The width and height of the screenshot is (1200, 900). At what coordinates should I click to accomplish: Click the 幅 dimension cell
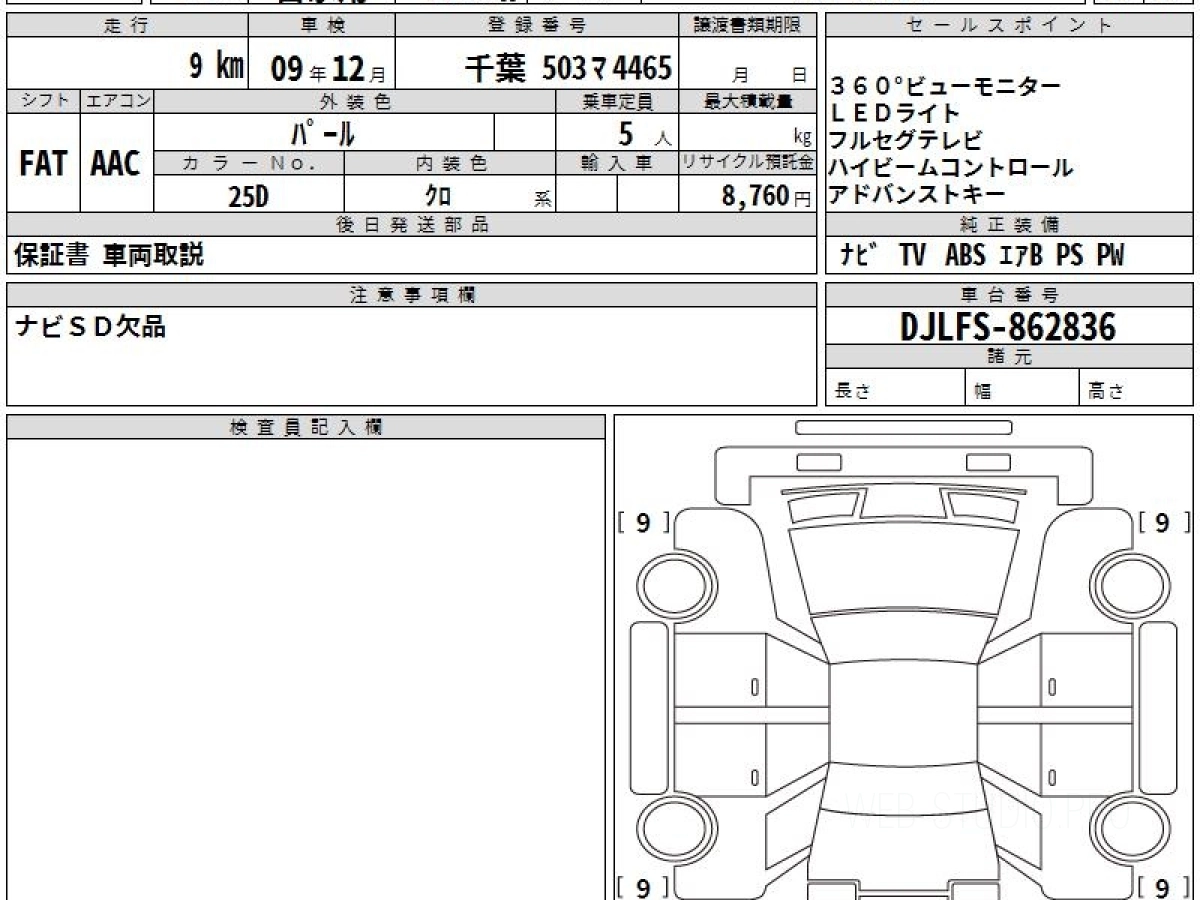[1023, 388]
